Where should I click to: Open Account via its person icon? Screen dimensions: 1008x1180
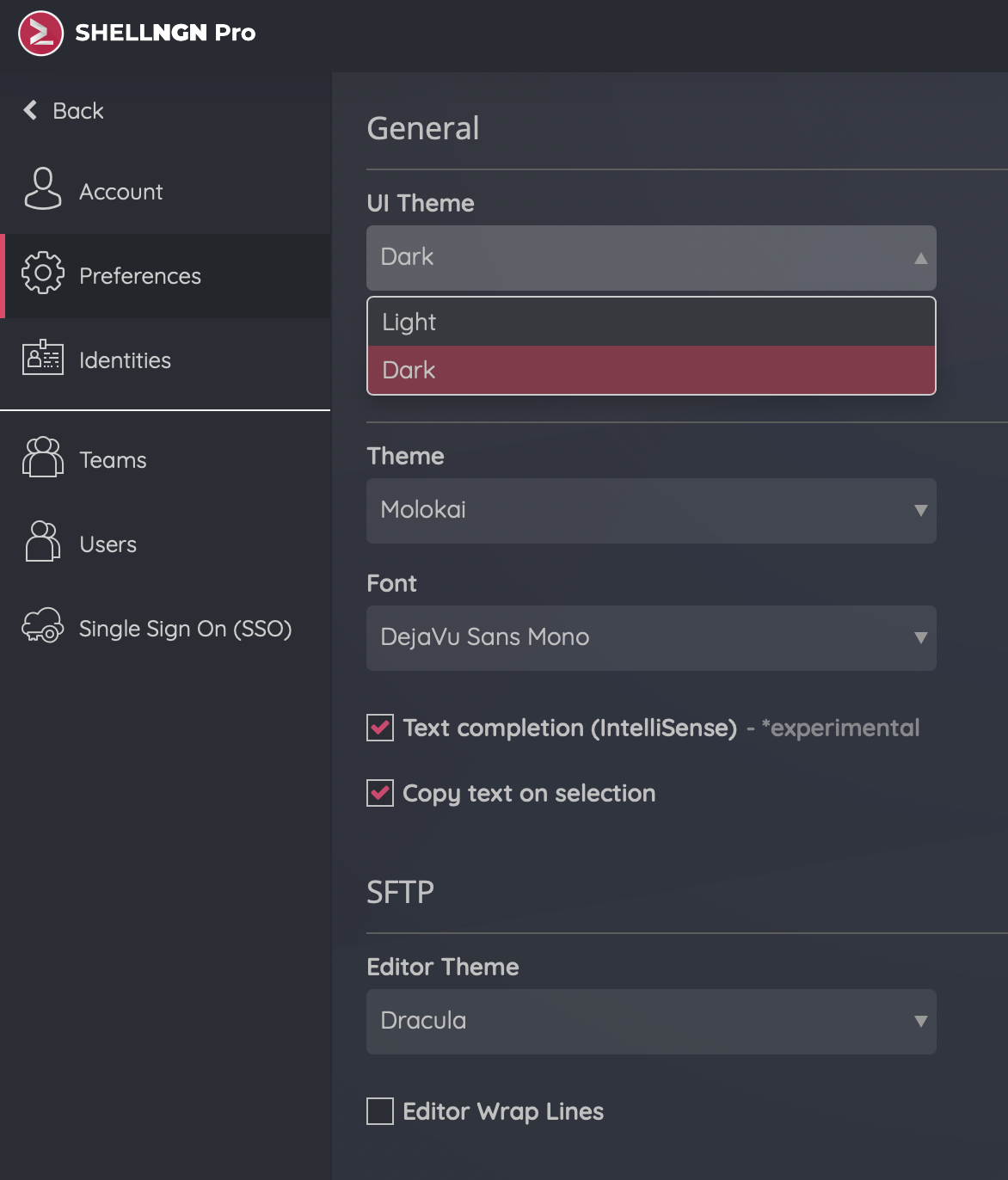[43, 189]
